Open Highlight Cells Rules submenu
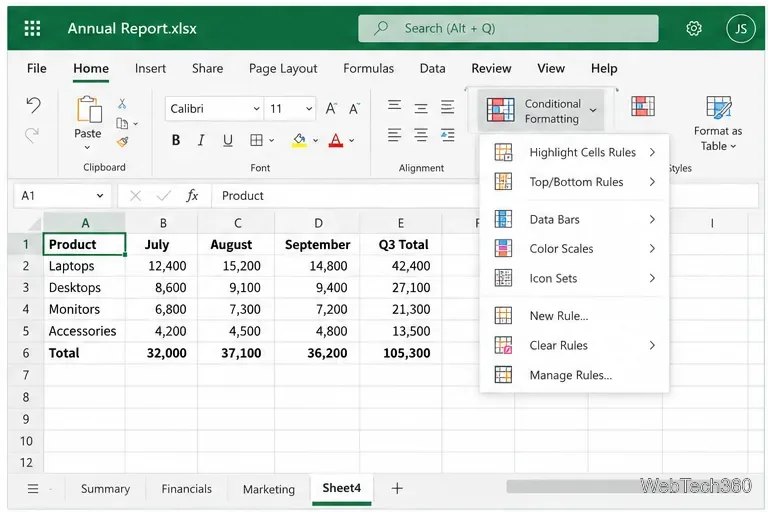Viewport: 768px width, 512px height. coord(574,152)
